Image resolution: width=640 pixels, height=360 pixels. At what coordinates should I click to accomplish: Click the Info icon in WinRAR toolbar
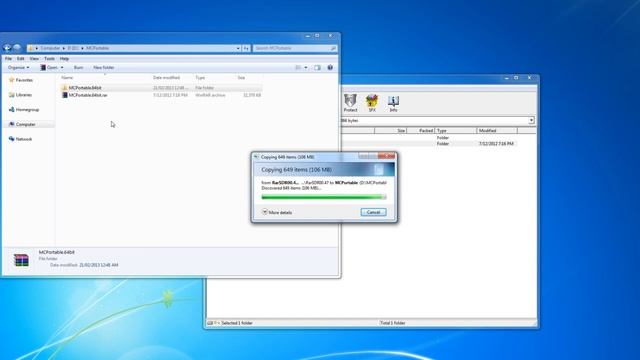(393, 103)
